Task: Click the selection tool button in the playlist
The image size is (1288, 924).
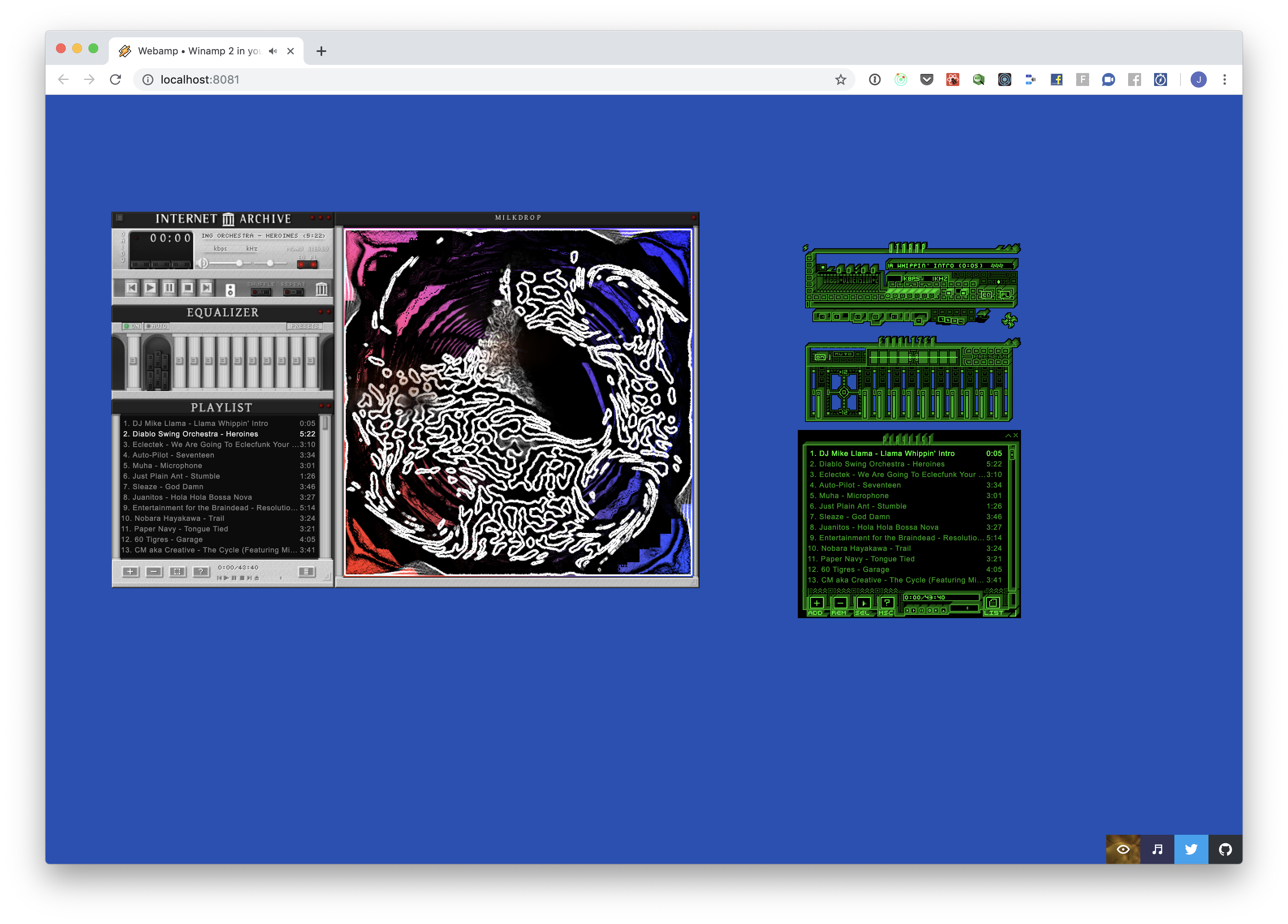Action: click(x=178, y=572)
